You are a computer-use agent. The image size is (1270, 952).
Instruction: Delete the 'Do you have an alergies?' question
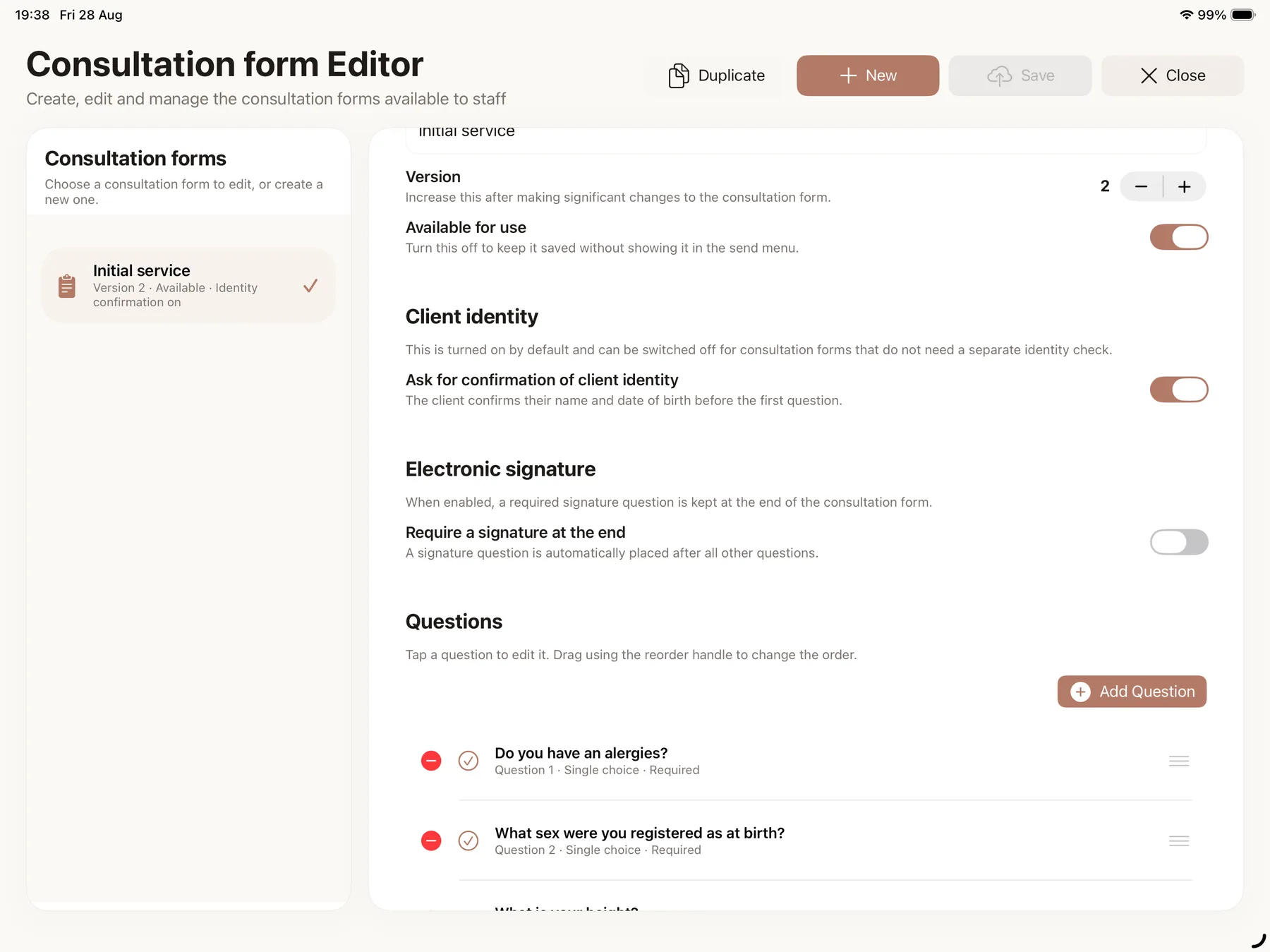pos(431,761)
